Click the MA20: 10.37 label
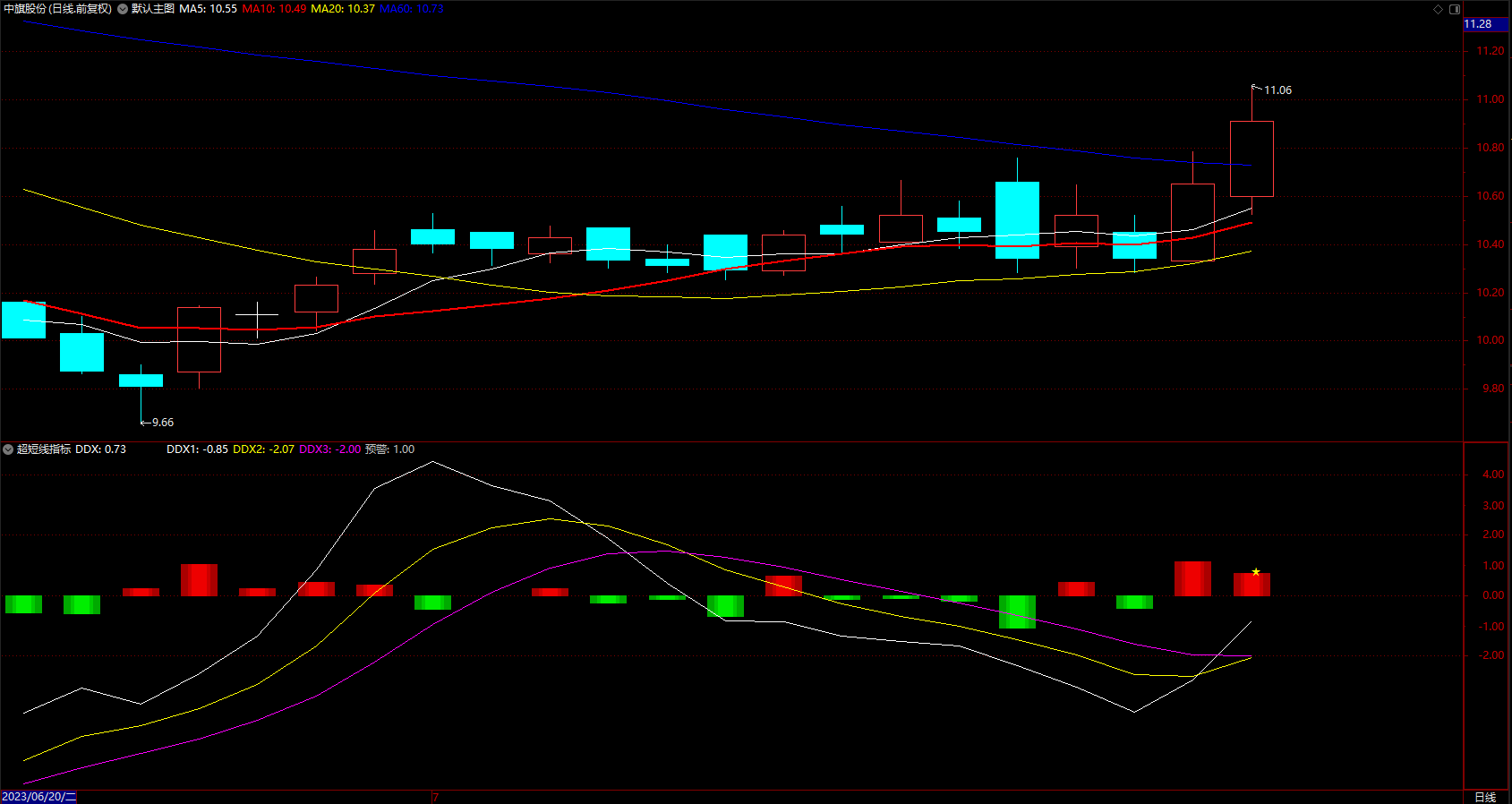 pyautogui.click(x=343, y=9)
